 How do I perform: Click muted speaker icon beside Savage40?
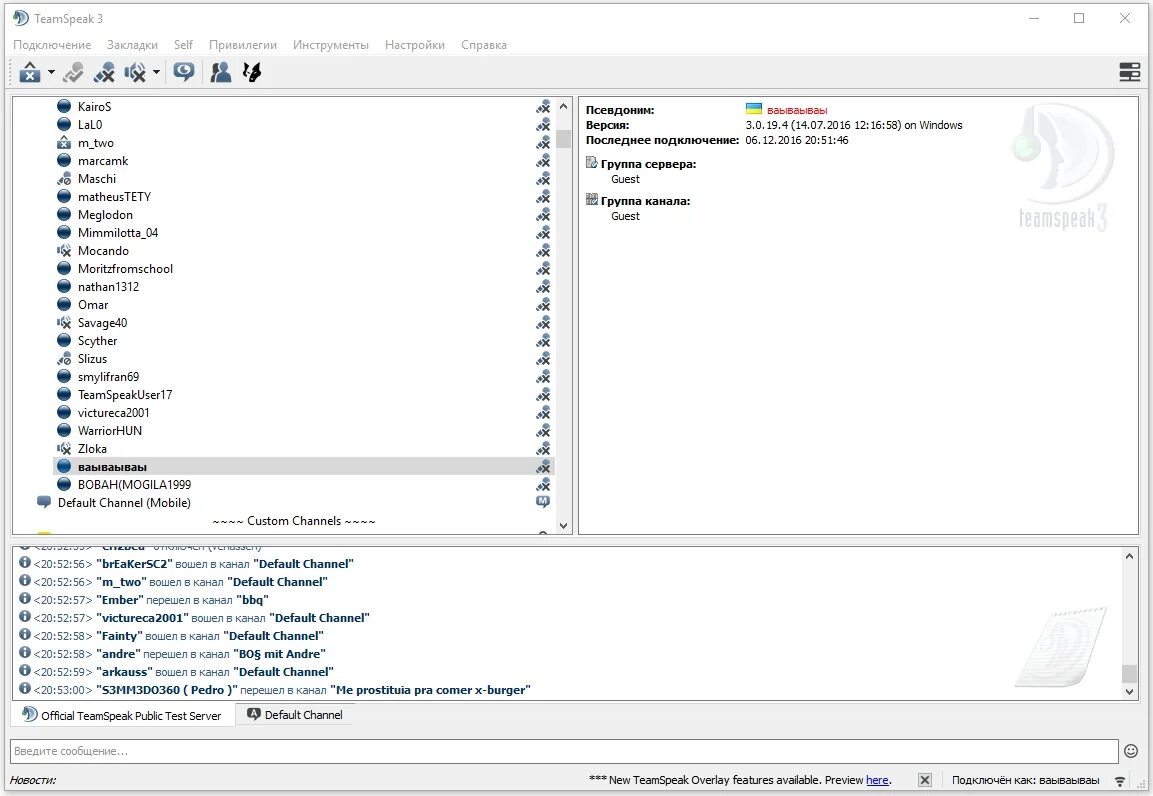[x=64, y=323]
